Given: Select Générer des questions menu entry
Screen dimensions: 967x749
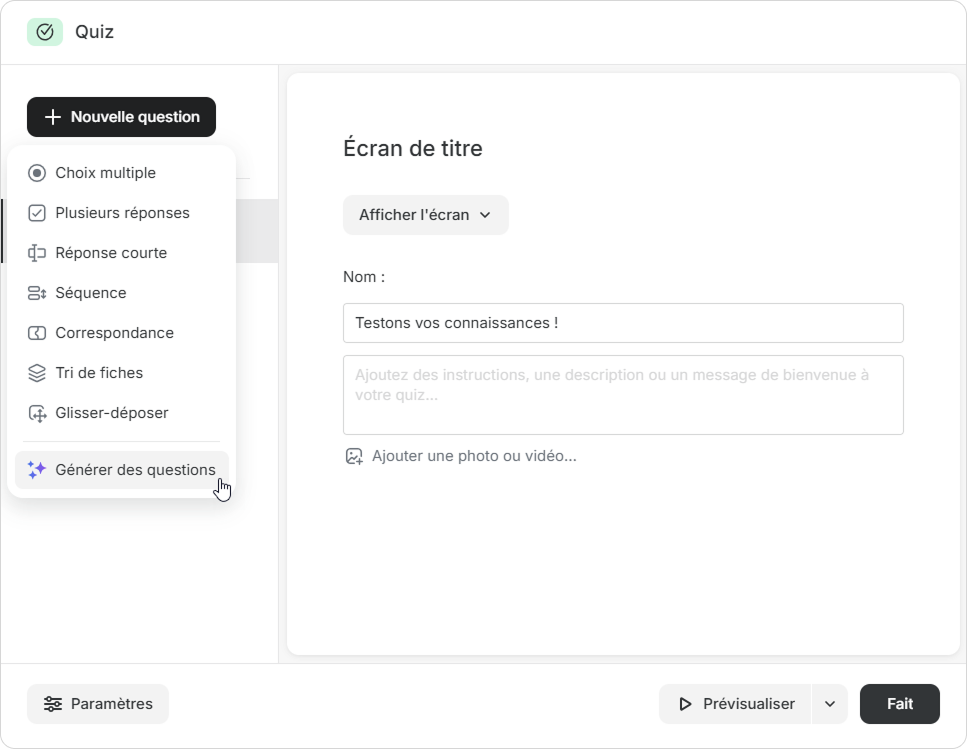Looking at the screenshot, I should coord(135,470).
